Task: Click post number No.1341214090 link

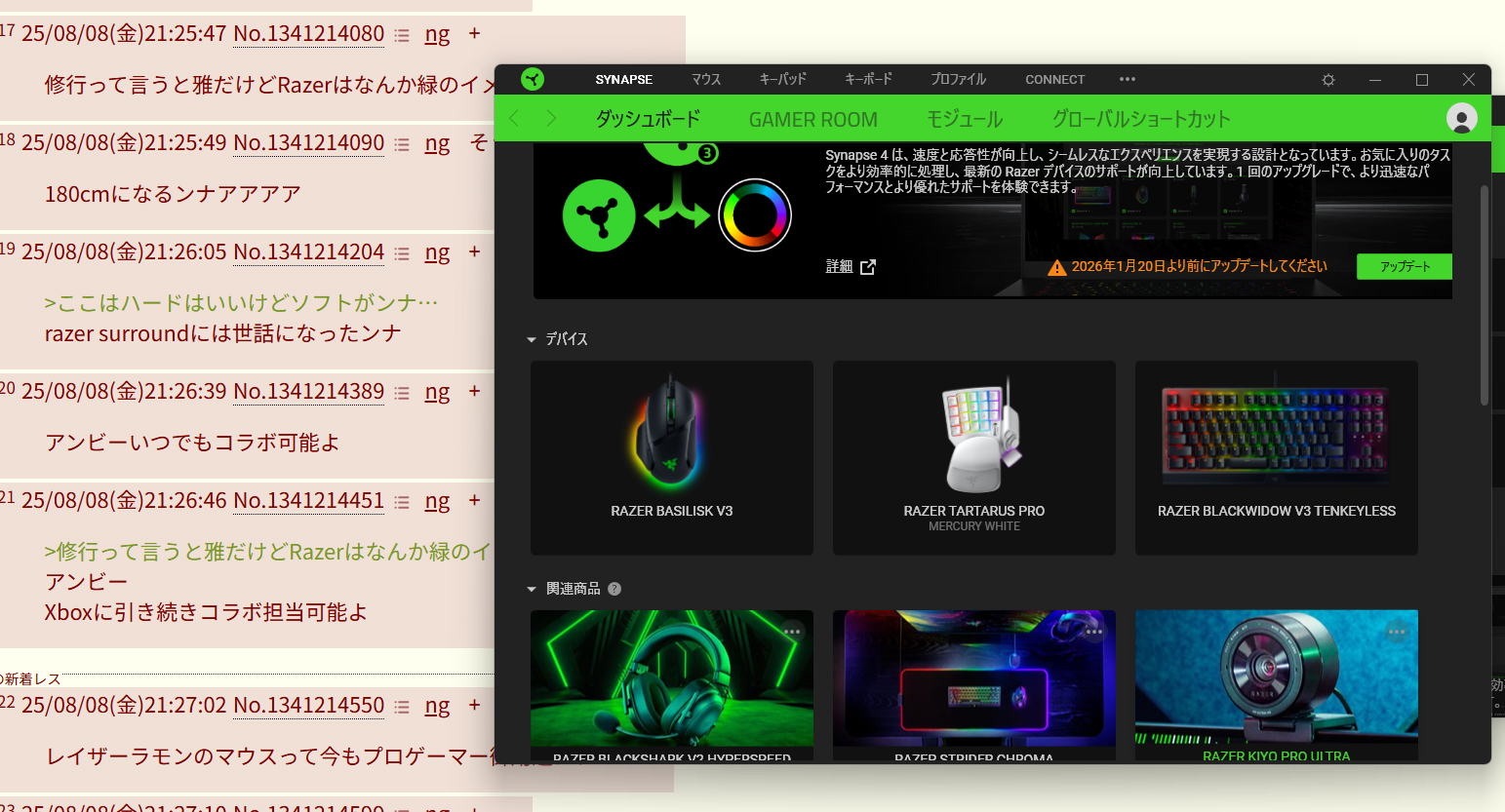Action: point(309,142)
